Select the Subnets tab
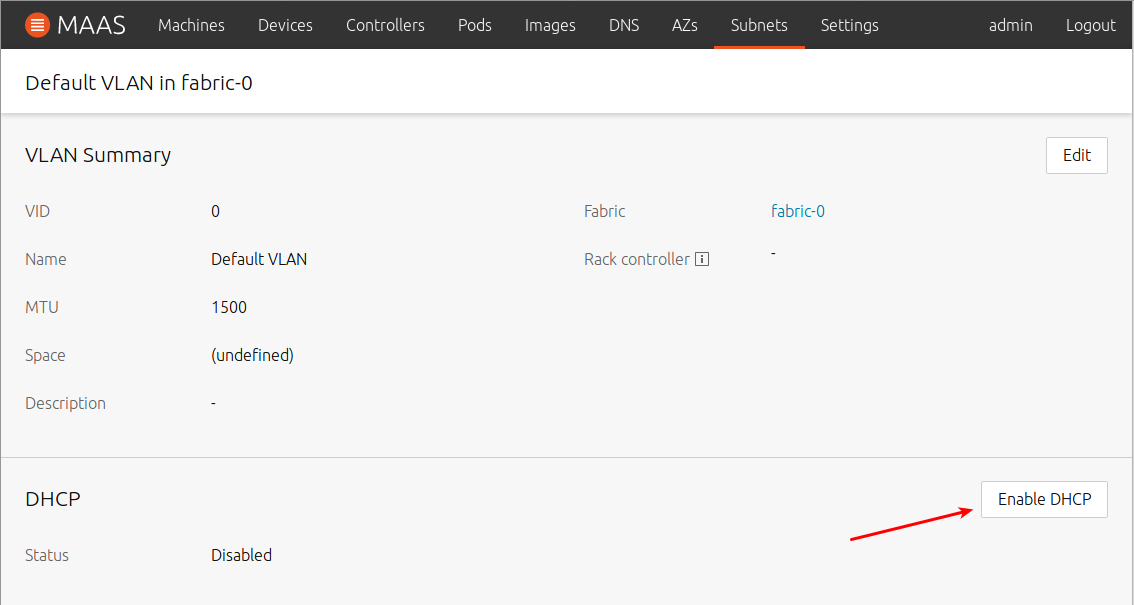Image resolution: width=1134 pixels, height=605 pixels. coord(759,25)
